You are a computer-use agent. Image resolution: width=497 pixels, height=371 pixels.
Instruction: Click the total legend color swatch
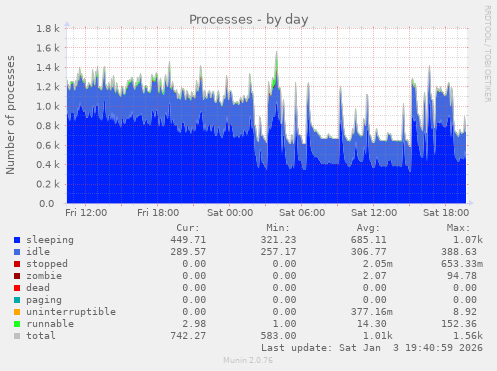coord(17,336)
